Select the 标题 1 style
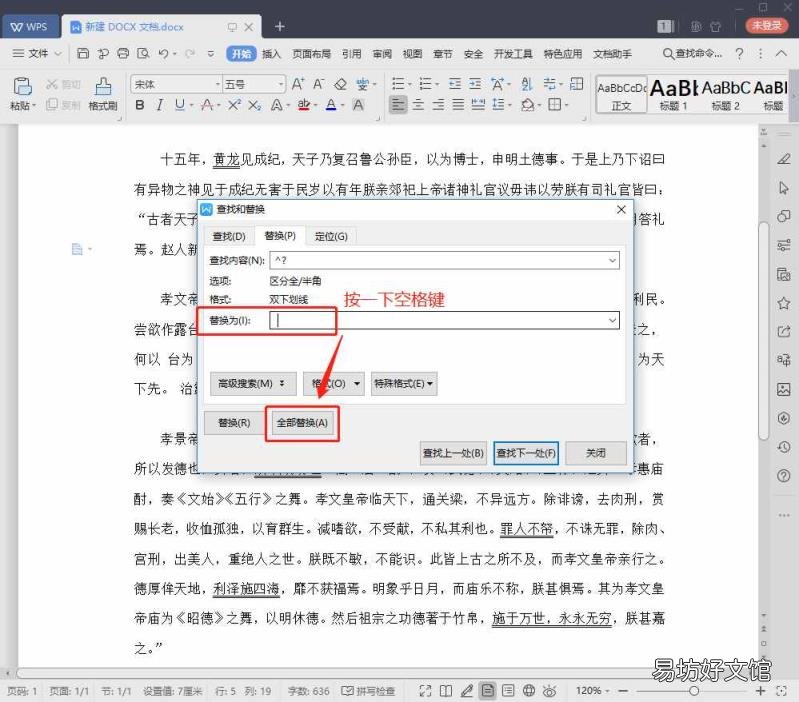 click(x=674, y=96)
